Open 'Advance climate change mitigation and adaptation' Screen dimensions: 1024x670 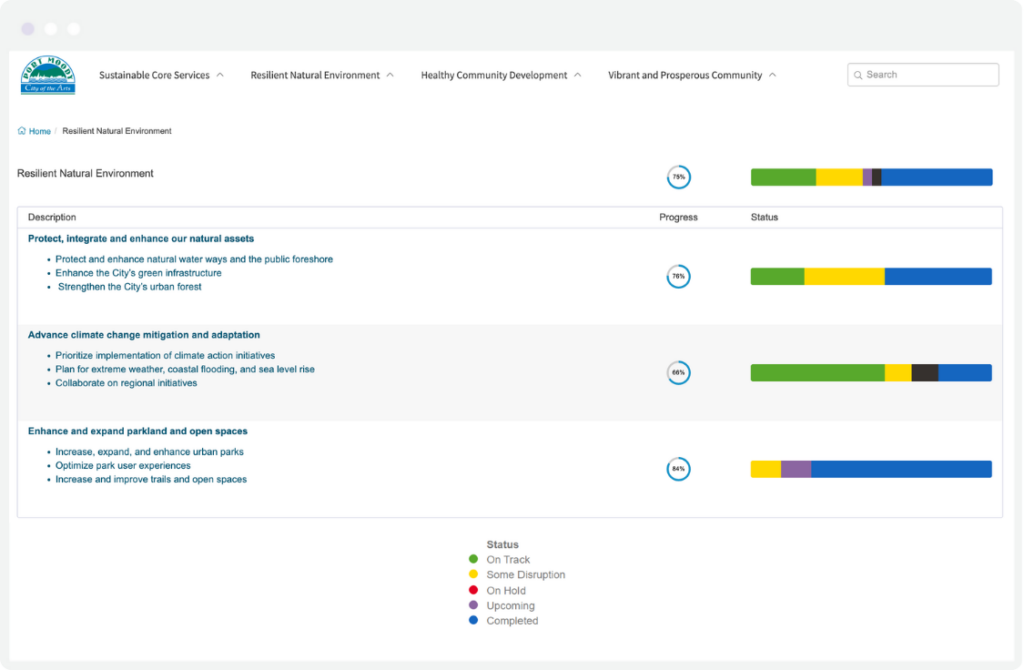tap(144, 335)
